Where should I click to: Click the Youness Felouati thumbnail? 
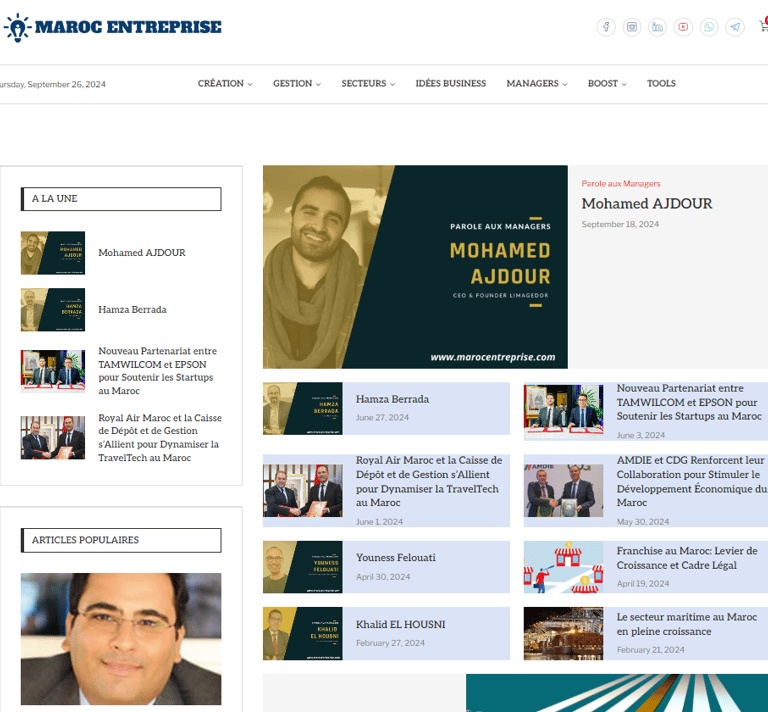pos(303,567)
